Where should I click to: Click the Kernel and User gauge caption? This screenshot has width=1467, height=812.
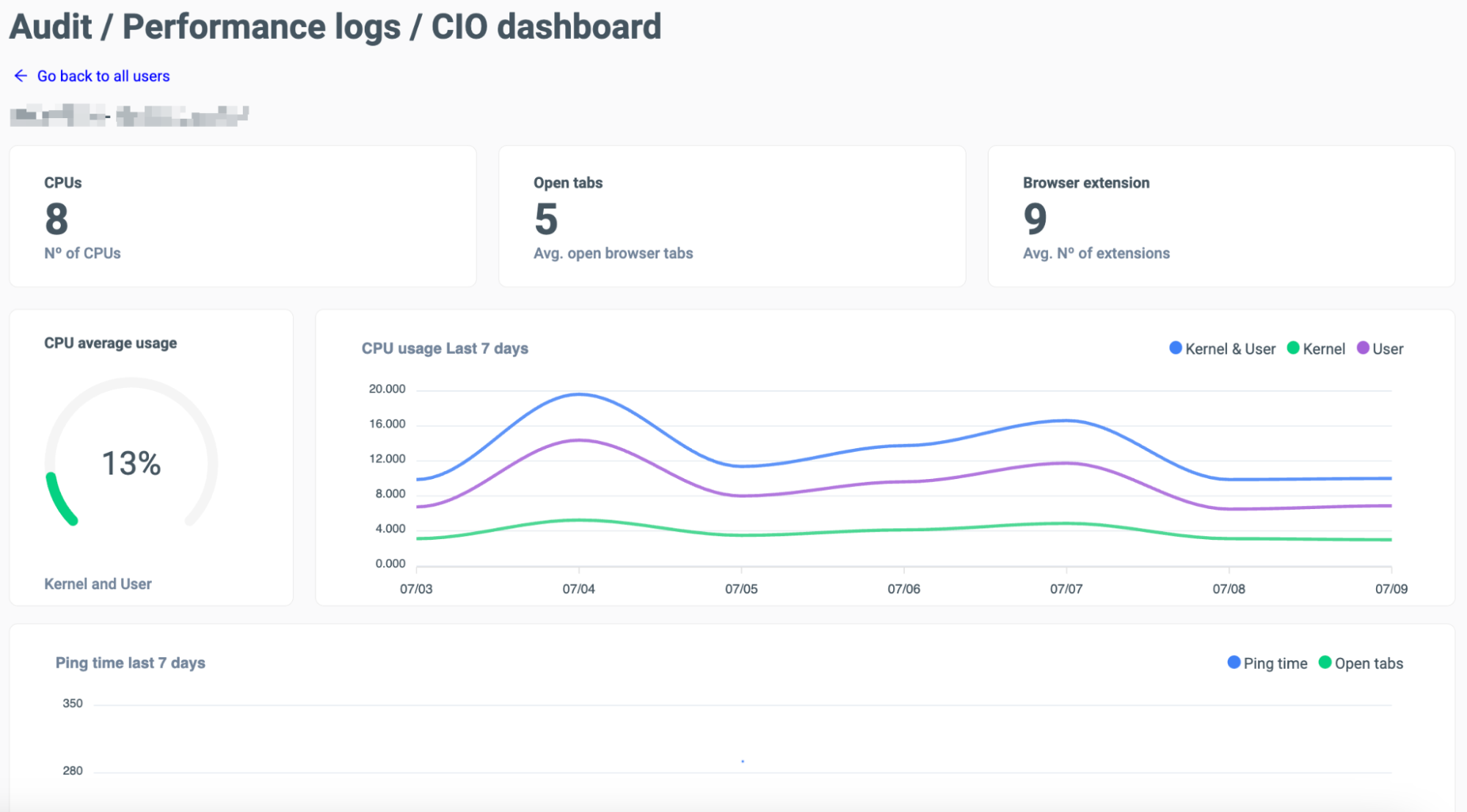tap(98, 584)
